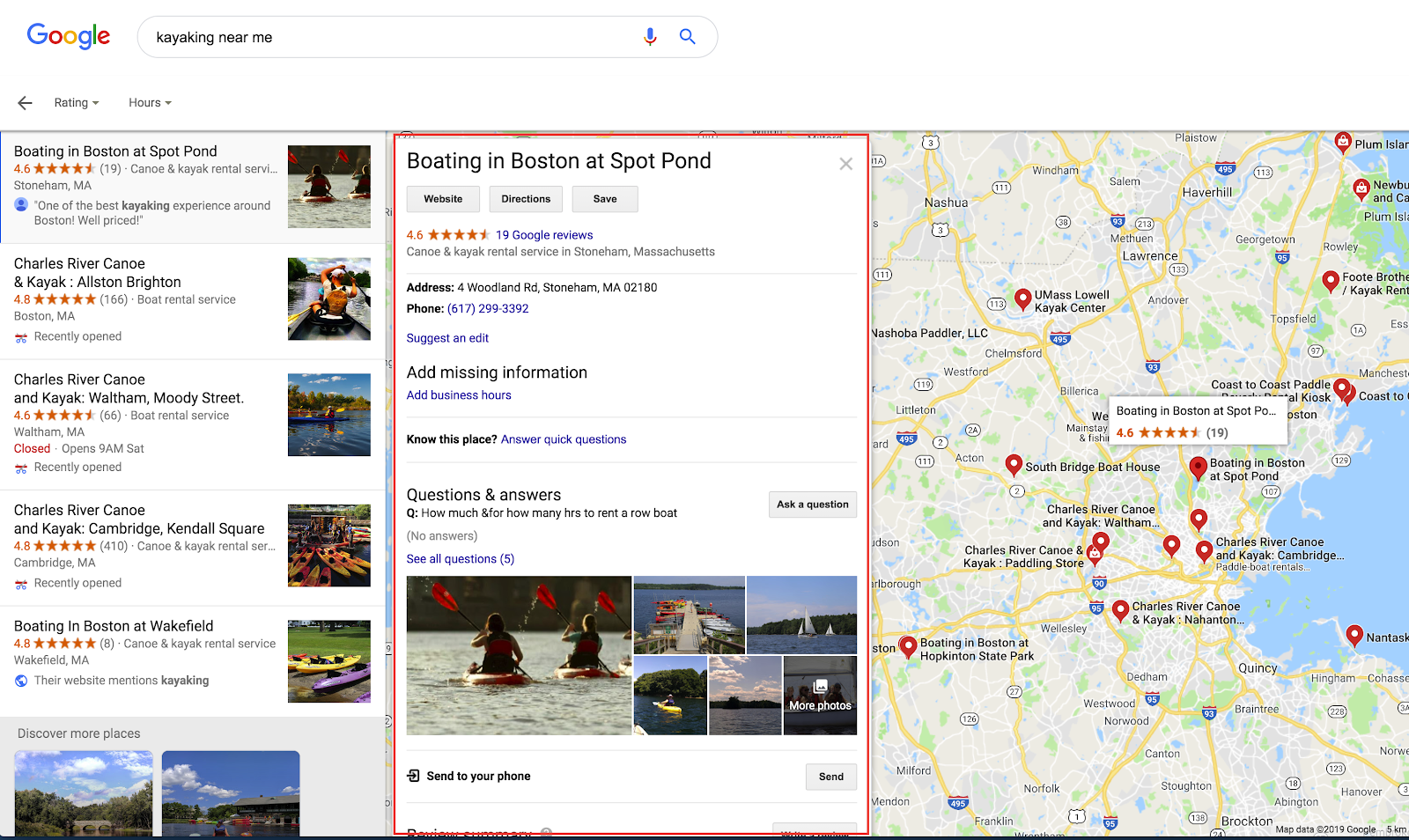This screenshot has height=840, width=1409.
Task: Click the Foote Brothers Kayak Rental pin
Action: [x=1331, y=282]
